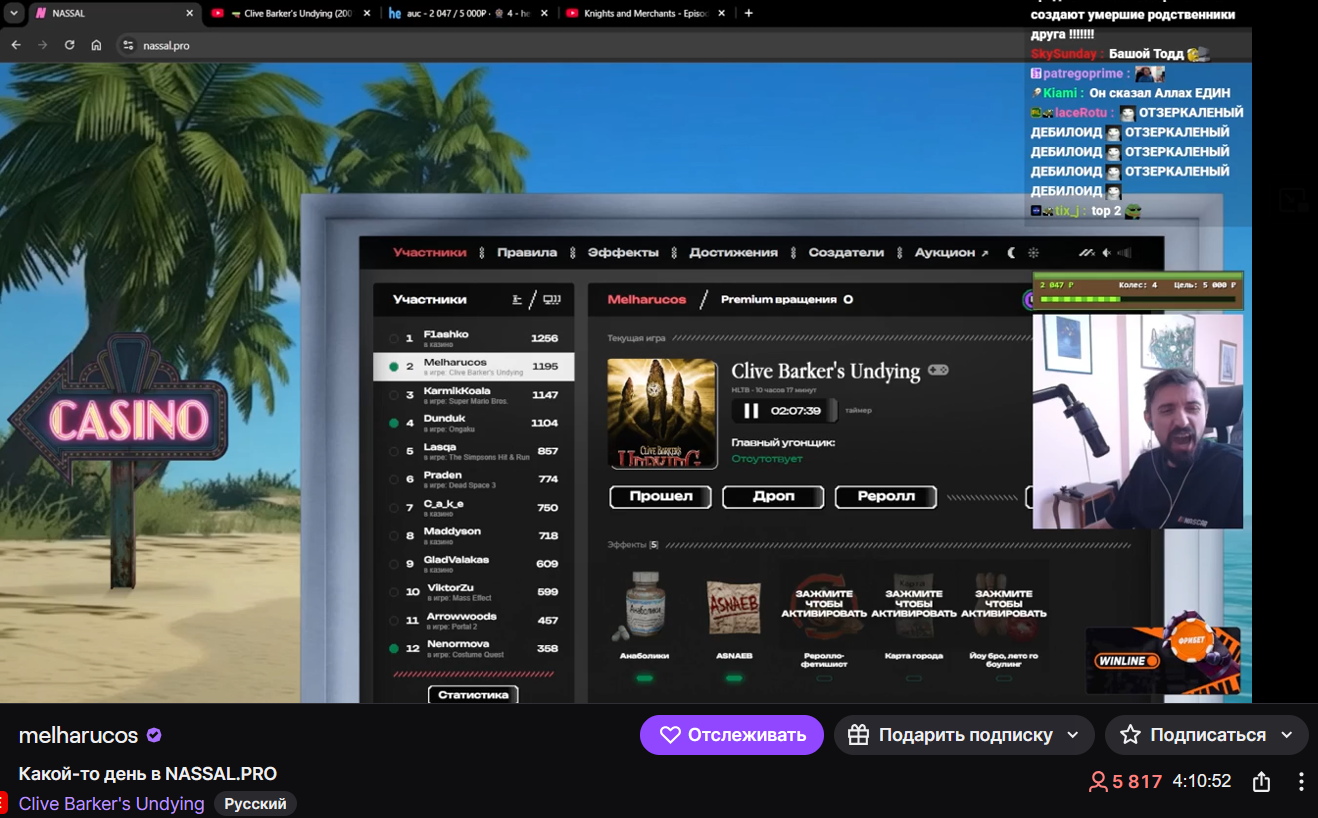Select participant F1ashko
The image size is (1318, 818).
point(474,338)
